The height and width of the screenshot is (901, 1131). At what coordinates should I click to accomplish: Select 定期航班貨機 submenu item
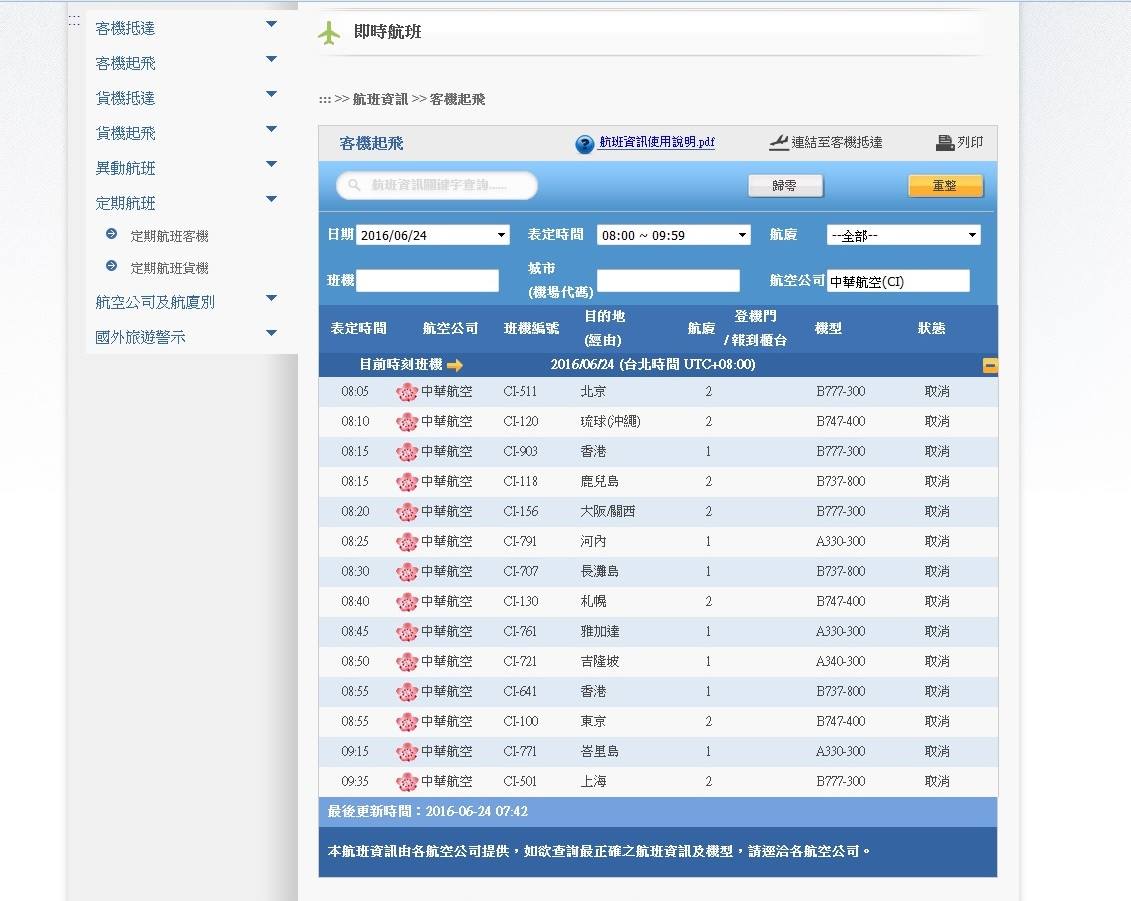170,268
